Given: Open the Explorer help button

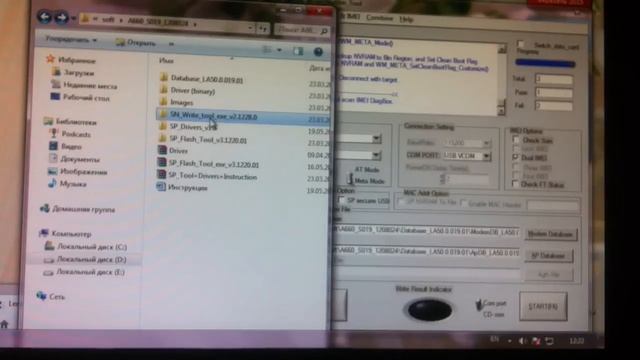Looking at the screenshot, I should 318,51.
